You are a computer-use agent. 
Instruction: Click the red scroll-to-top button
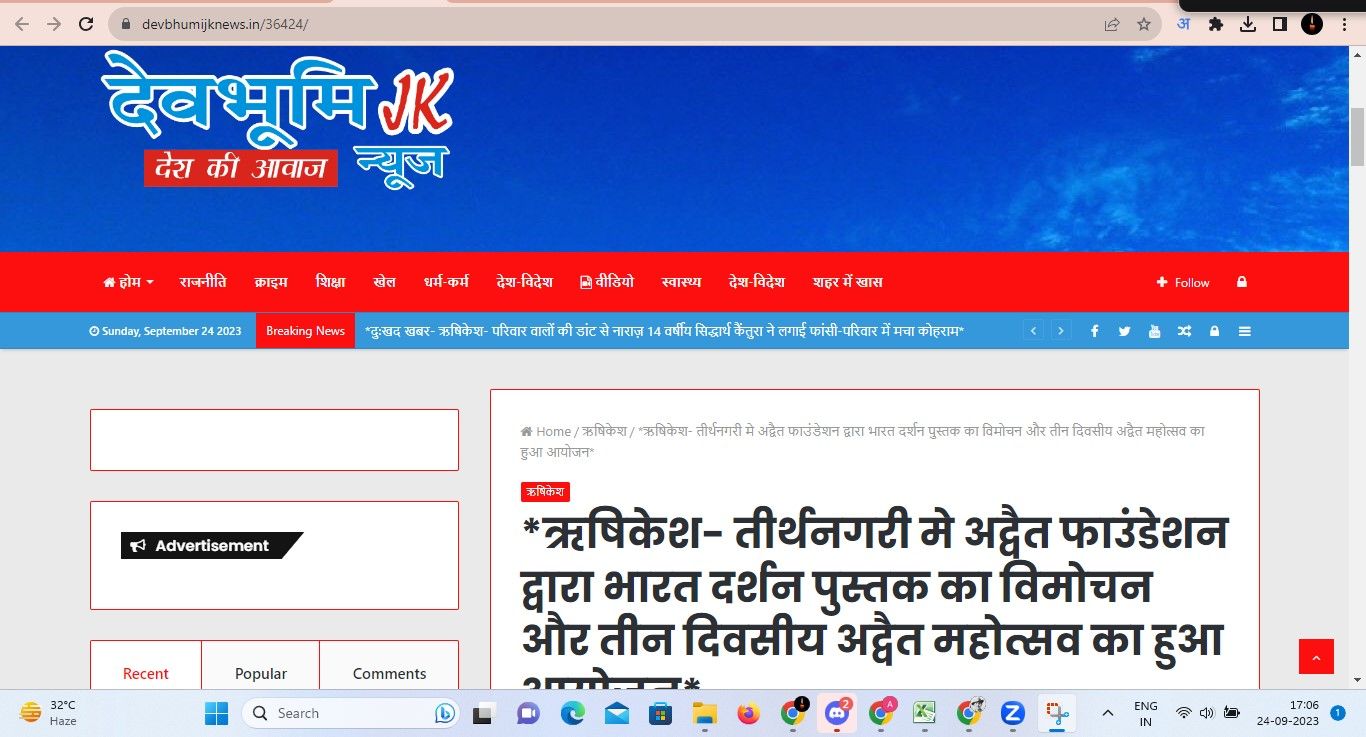coord(1315,657)
